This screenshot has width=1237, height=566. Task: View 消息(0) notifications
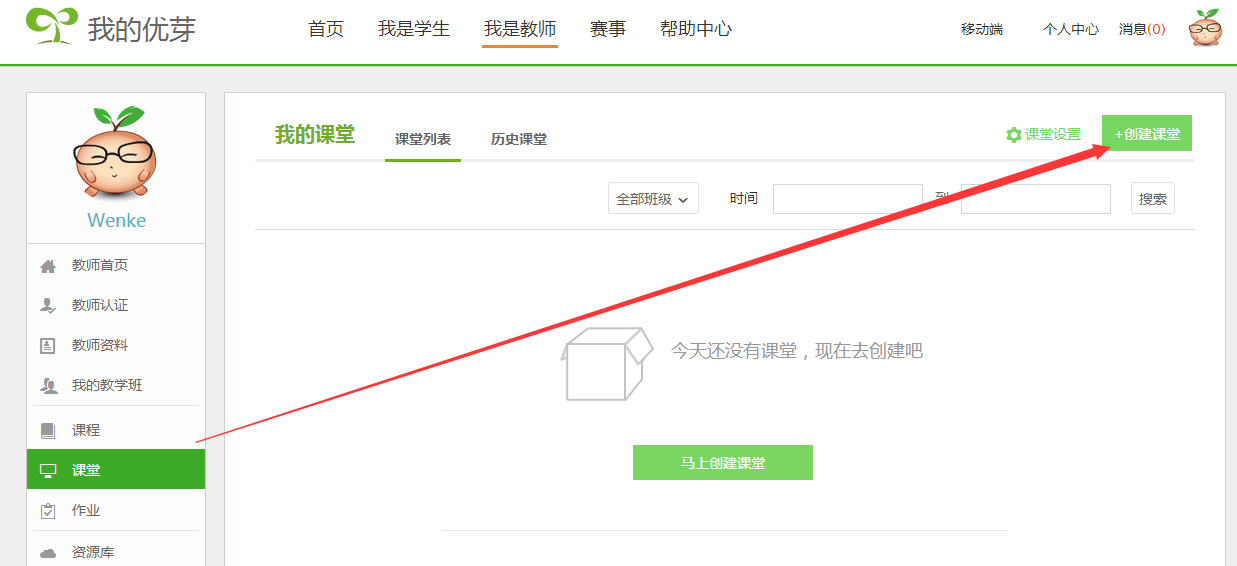[x=1142, y=30]
